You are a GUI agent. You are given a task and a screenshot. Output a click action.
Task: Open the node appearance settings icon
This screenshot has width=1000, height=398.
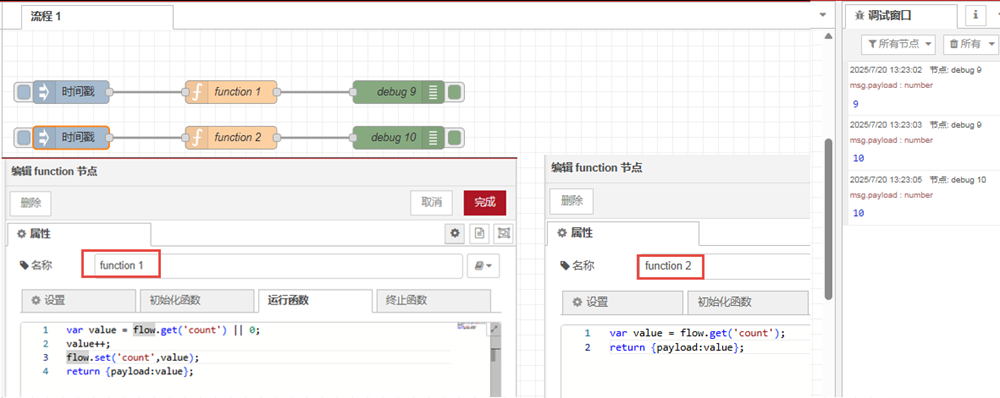[x=504, y=234]
